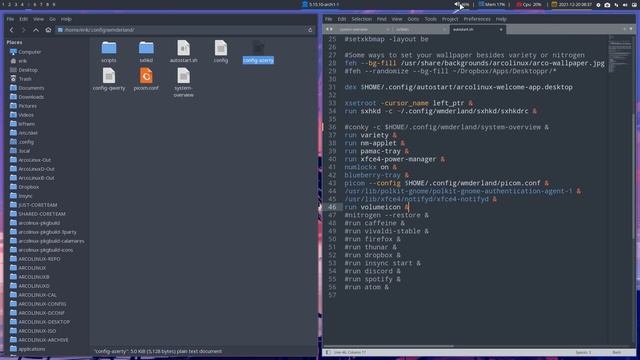Open file manager Go menu
Viewport: 640px width, 360px height.
(x=52, y=19)
